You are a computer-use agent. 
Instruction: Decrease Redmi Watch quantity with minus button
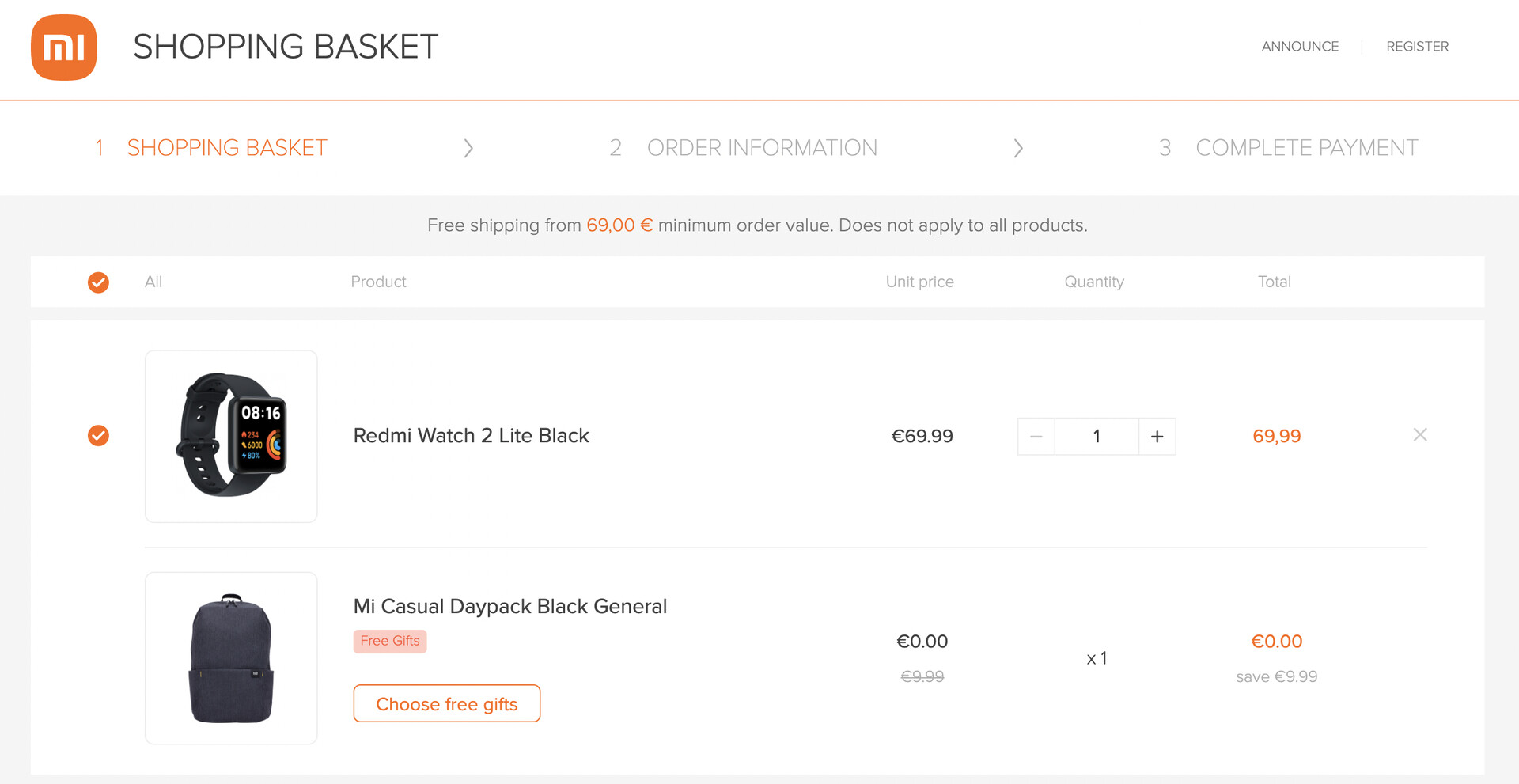(1036, 437)
